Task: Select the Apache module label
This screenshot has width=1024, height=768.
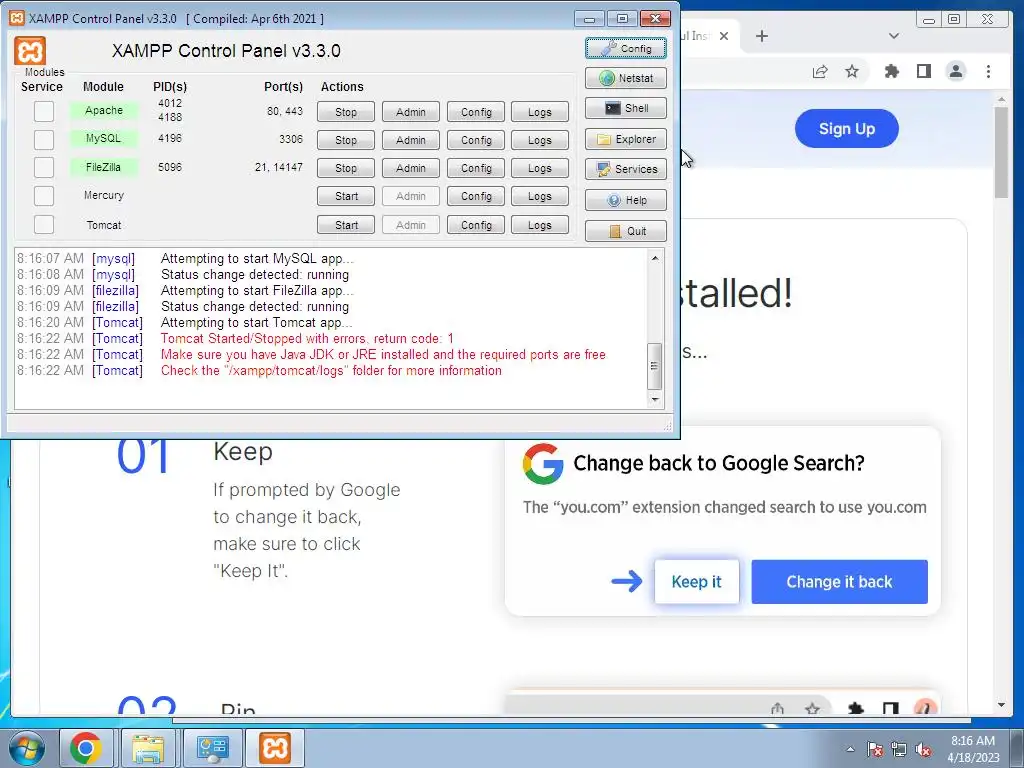Action: pos(104,110)
